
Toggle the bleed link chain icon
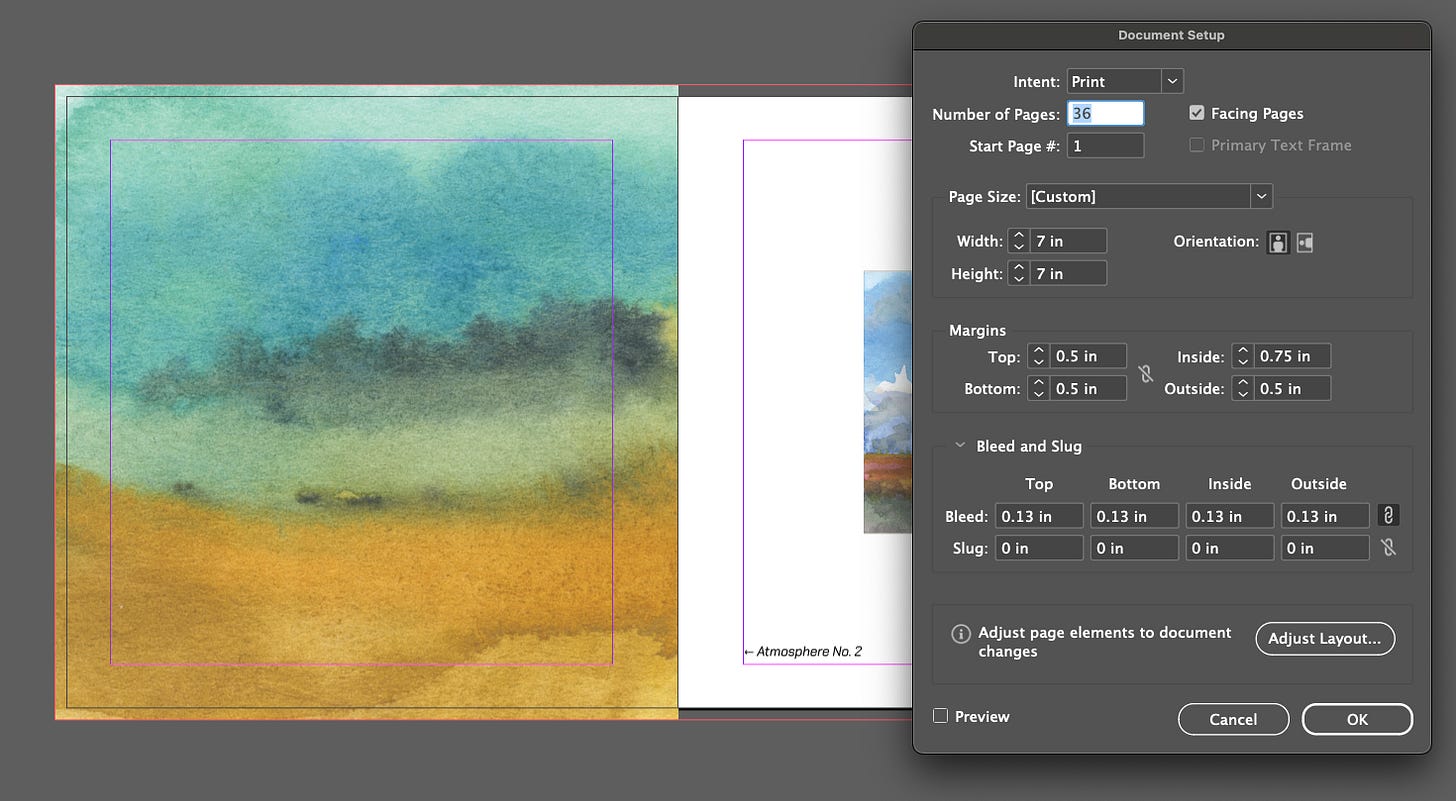pos(1388,516)
